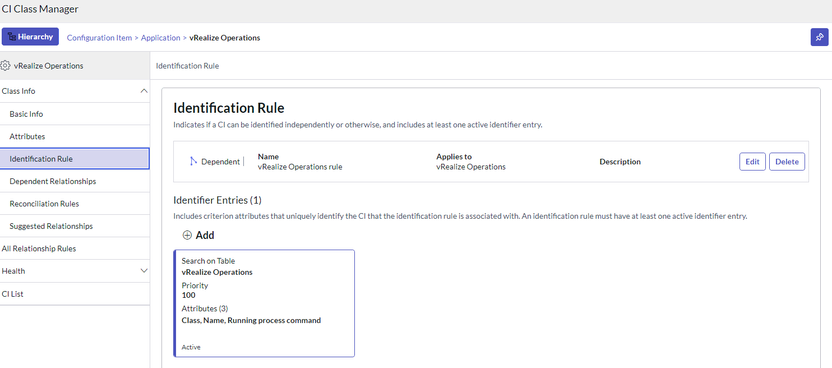The image size is (832, 368).
Task: Open Basic Info section
Action: (x=75, y=114)
